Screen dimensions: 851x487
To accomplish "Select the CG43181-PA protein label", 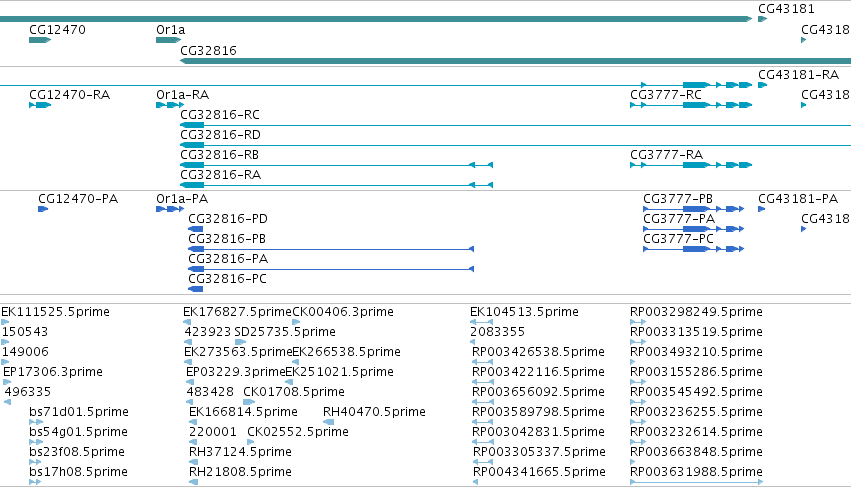I will pos(798,199).
